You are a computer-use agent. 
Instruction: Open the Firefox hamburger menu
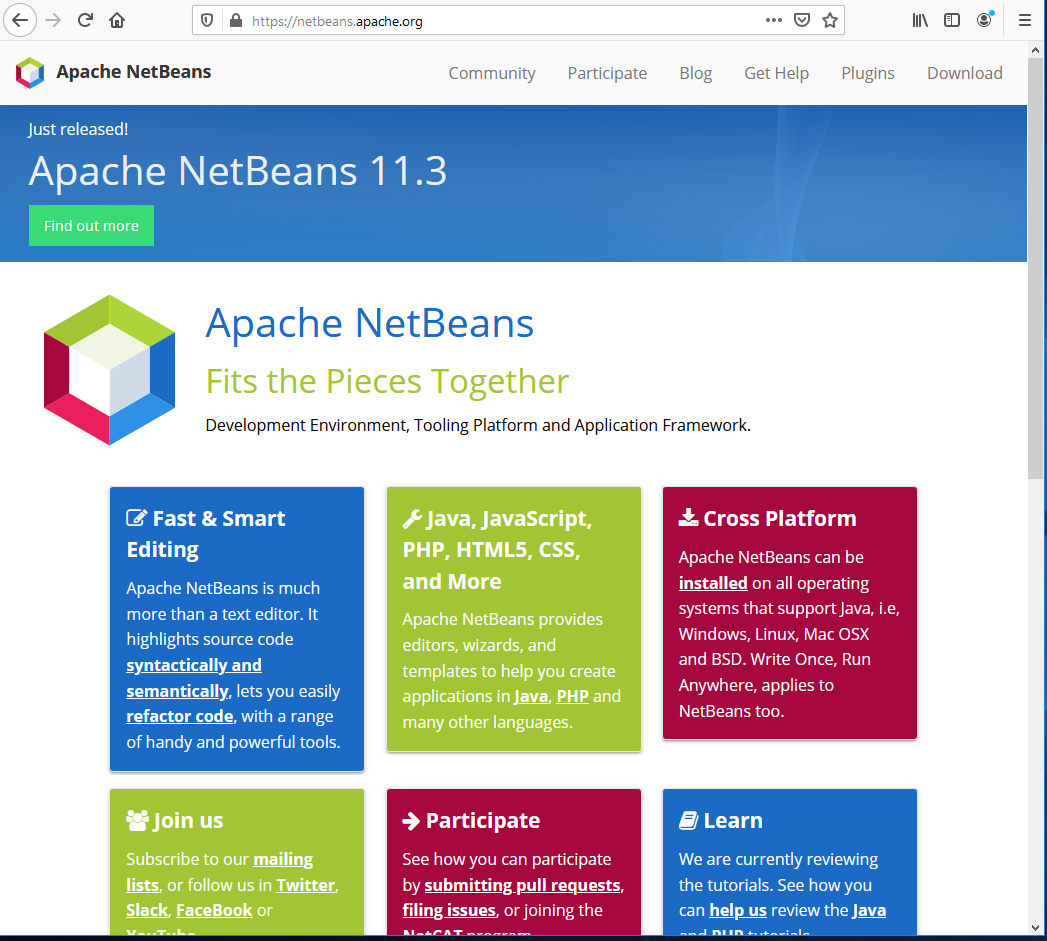click(x=1025, y=20)
